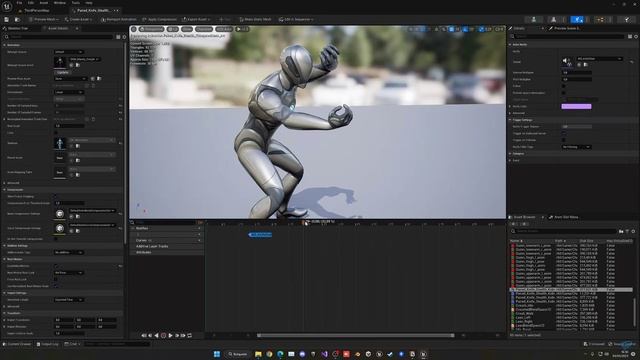The height and width of the screenshot is (360, 640).
Task: Open the Edit menu
Action: pyautogui.click(x=31, y=2)
